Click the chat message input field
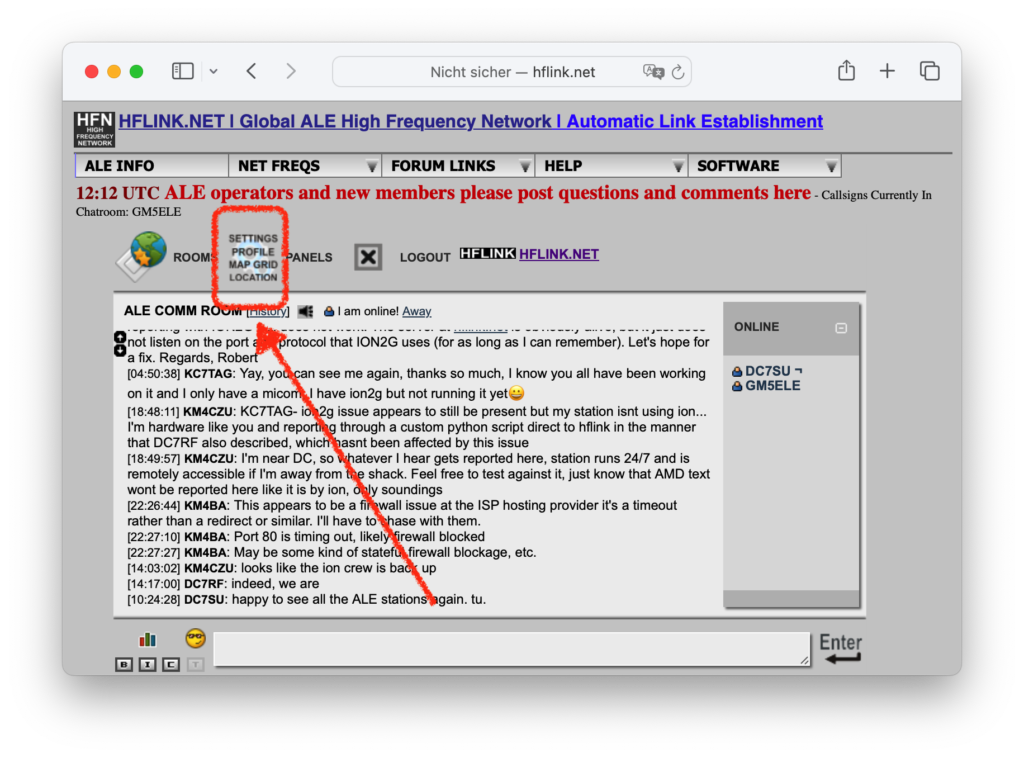This screenshot has width=1024, height=758. [x=512, y=649]
